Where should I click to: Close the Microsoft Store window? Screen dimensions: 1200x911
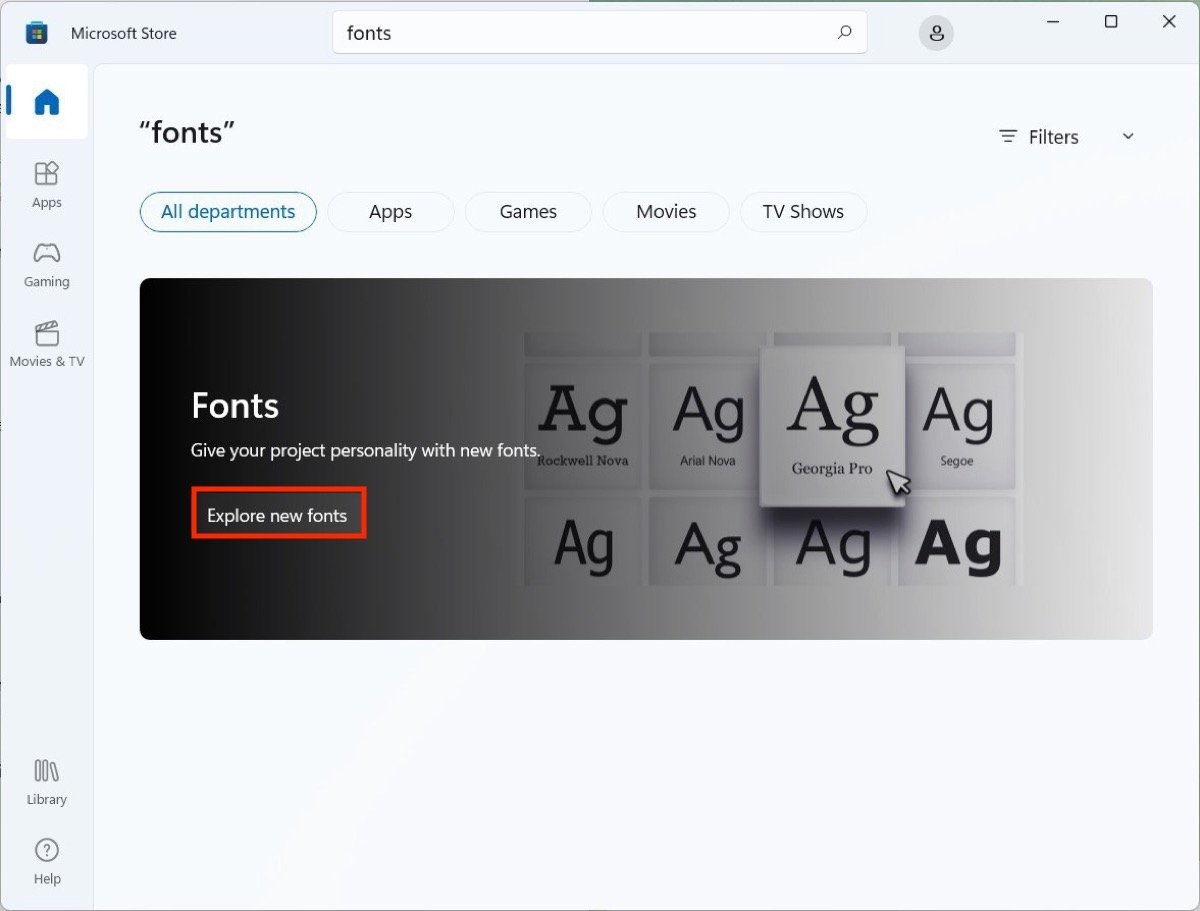pos(1169,21)
